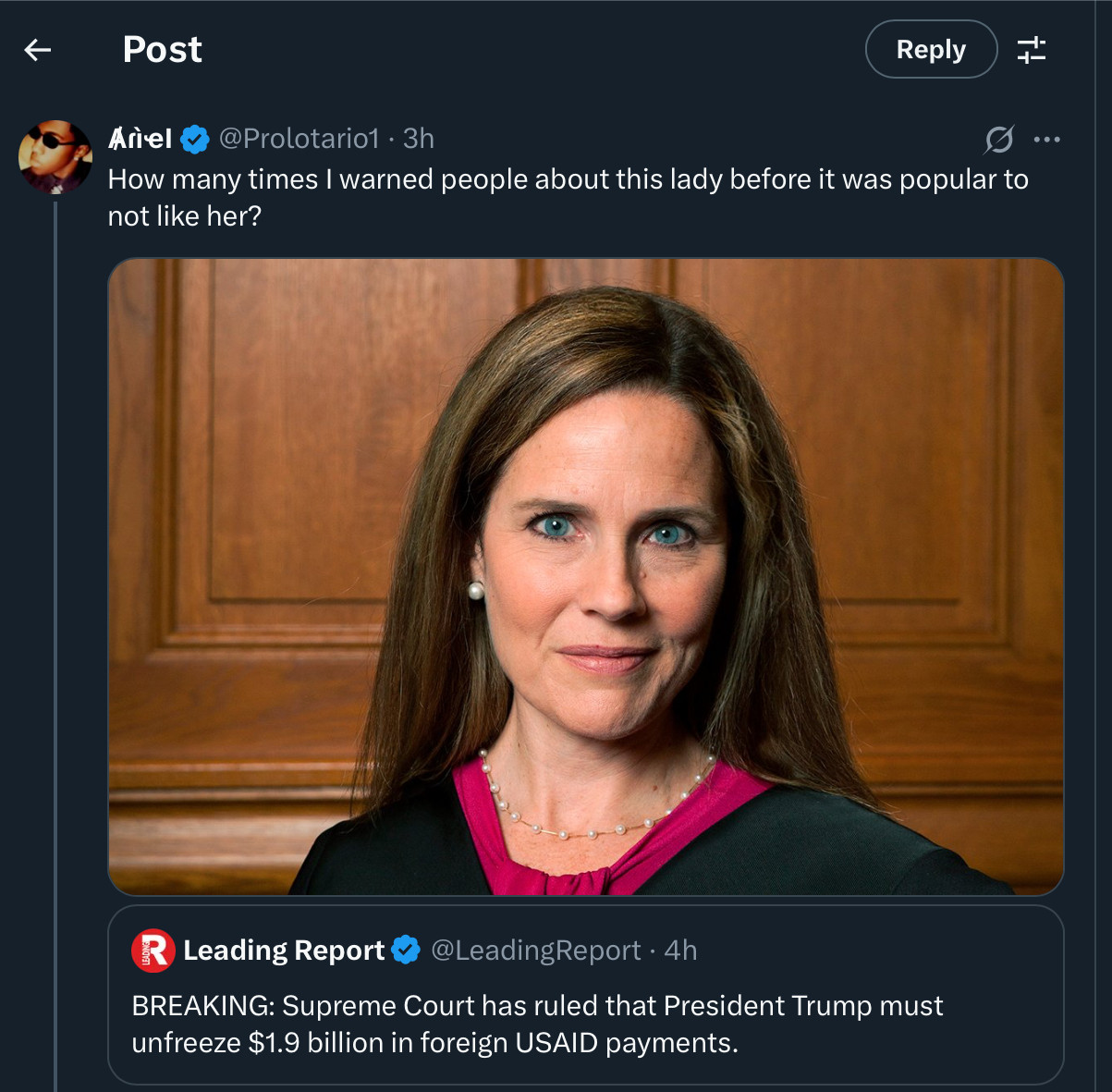Screen dimensions: 1112x1092
Task: Click the Post page heading
Action: 163,50
